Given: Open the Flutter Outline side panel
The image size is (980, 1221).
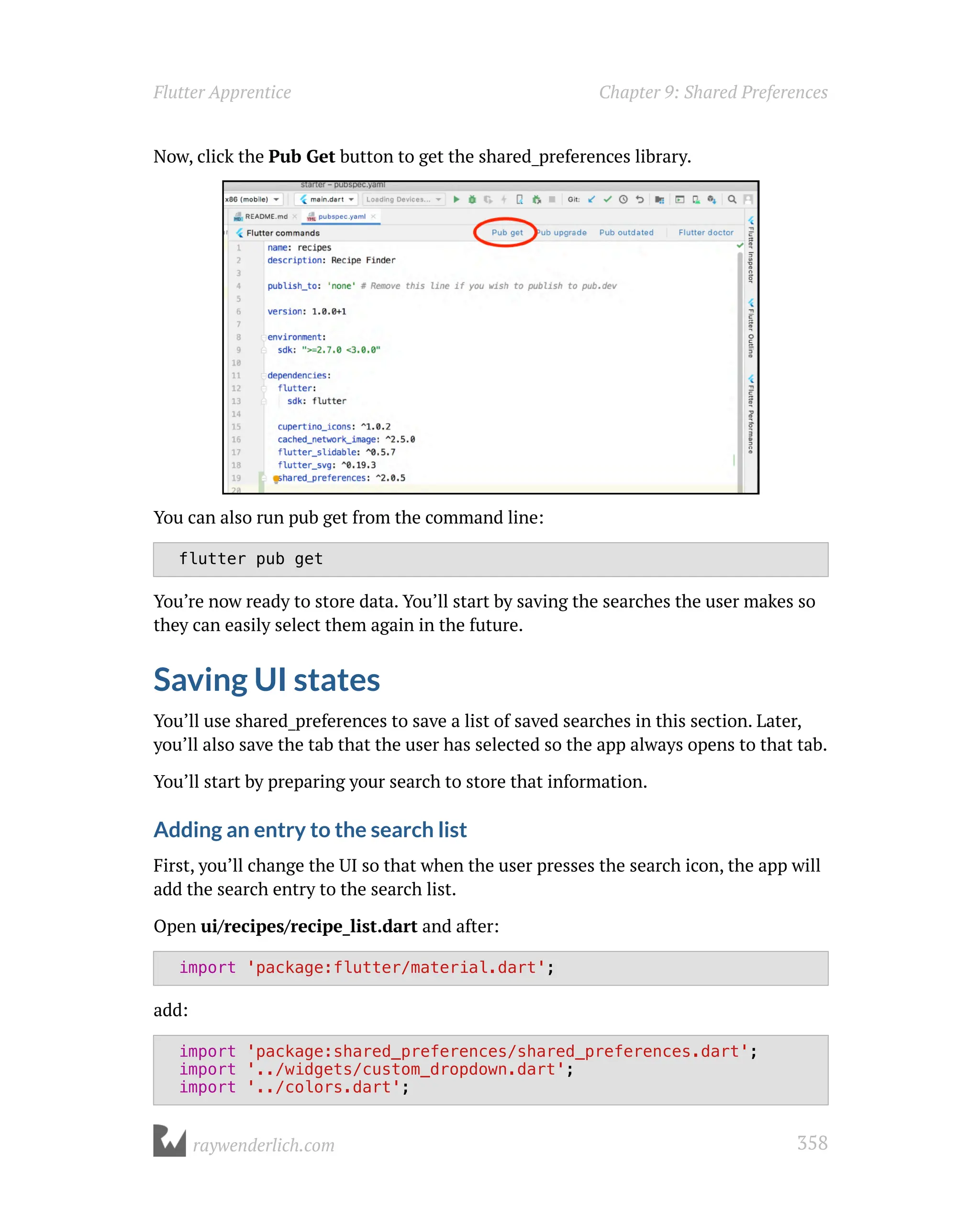Looking at the screenshot, I should tap(751, 329).
